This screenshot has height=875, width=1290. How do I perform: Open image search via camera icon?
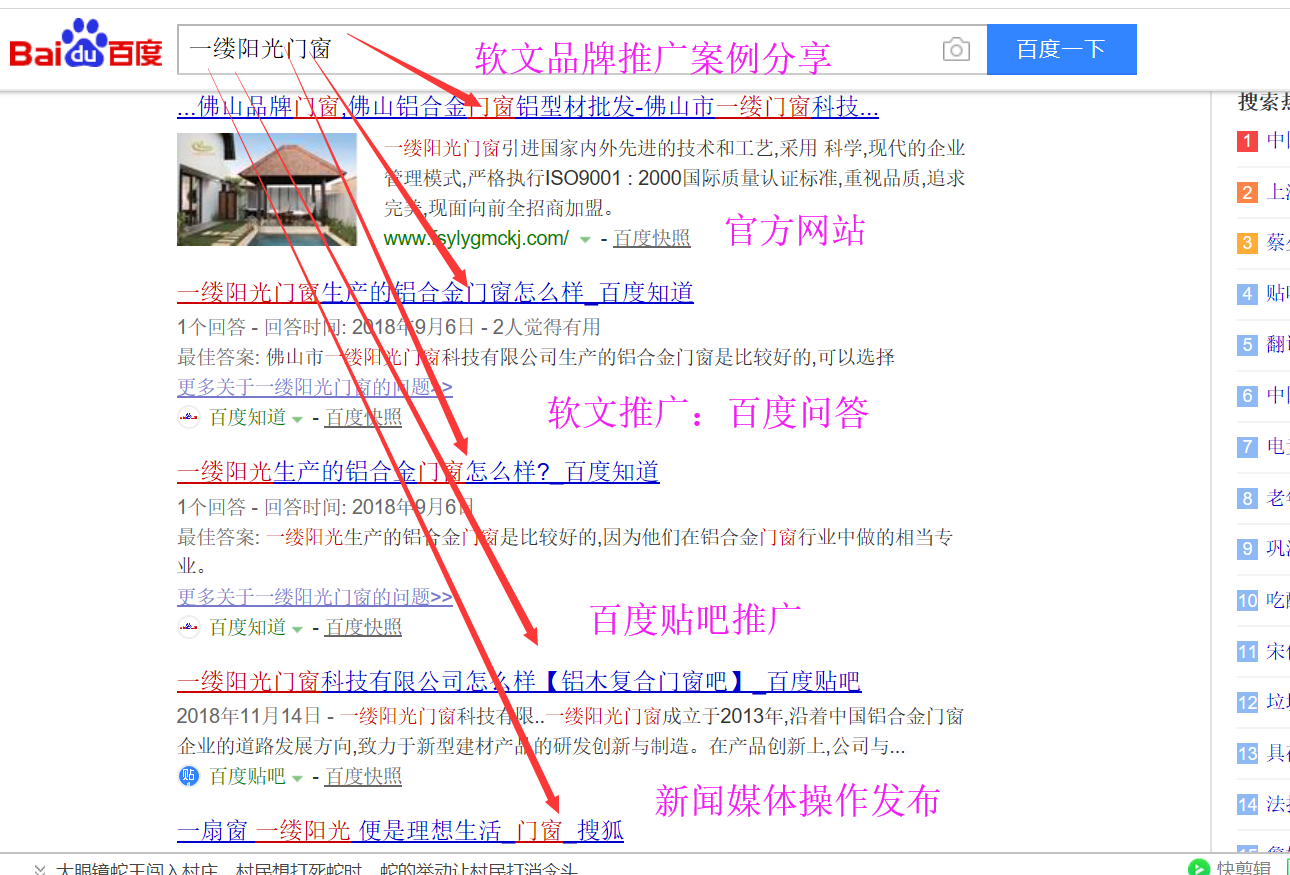click(x=956, y=49)
